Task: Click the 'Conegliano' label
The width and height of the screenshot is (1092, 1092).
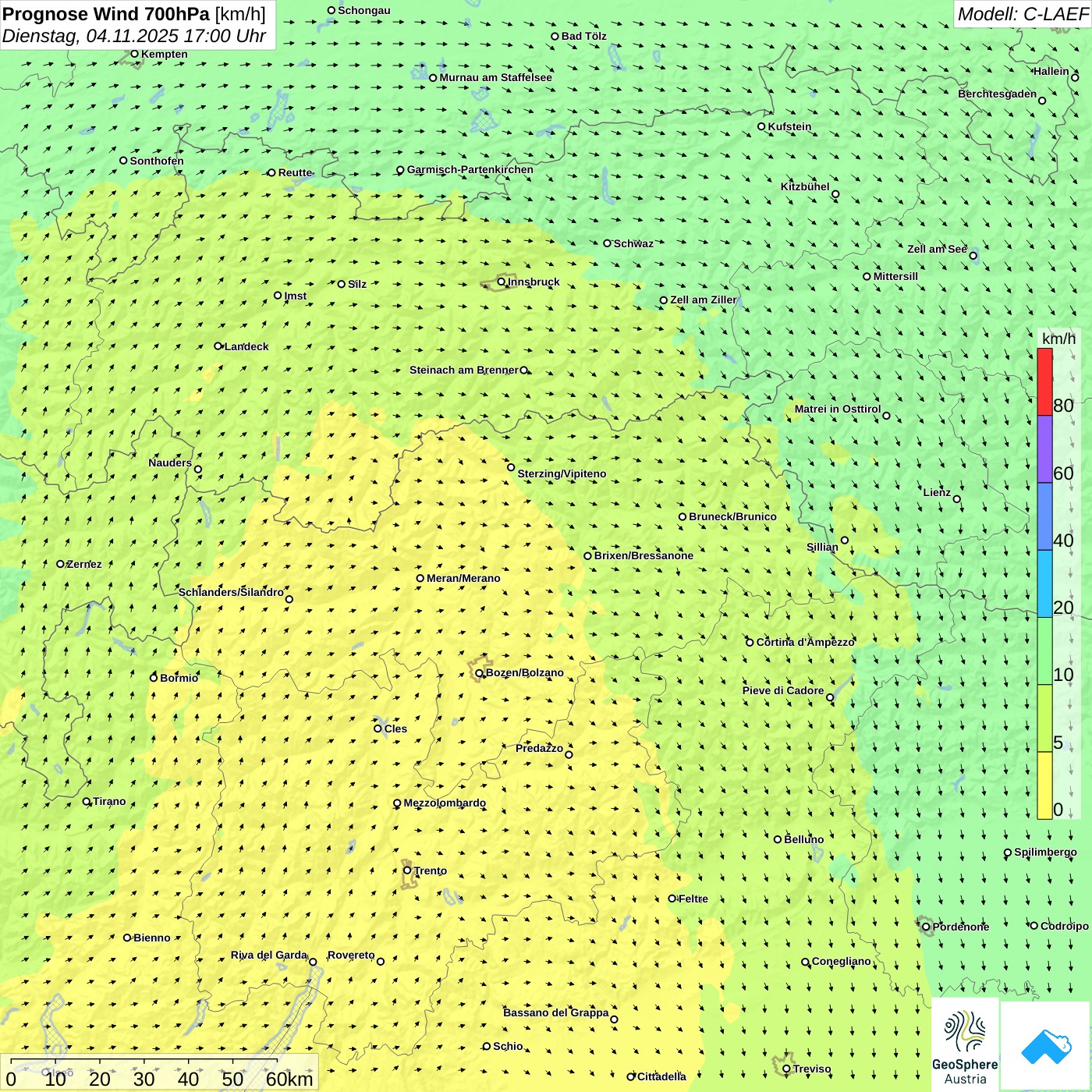Action: (x=841, y=961)
